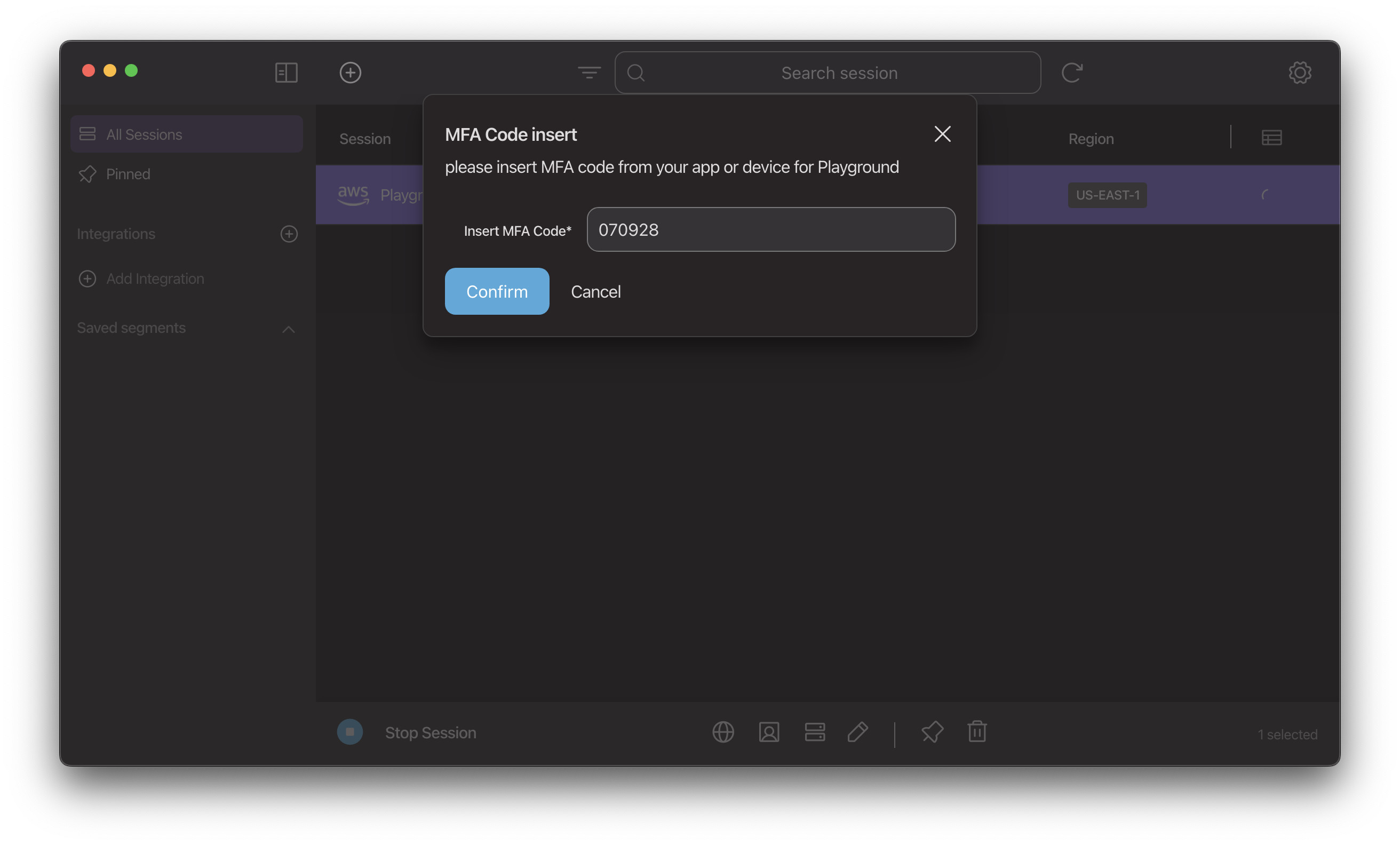Screen dimensions: 1400x845
Task: Collapse the Saved segments section
Action: [x=288, y=330]
